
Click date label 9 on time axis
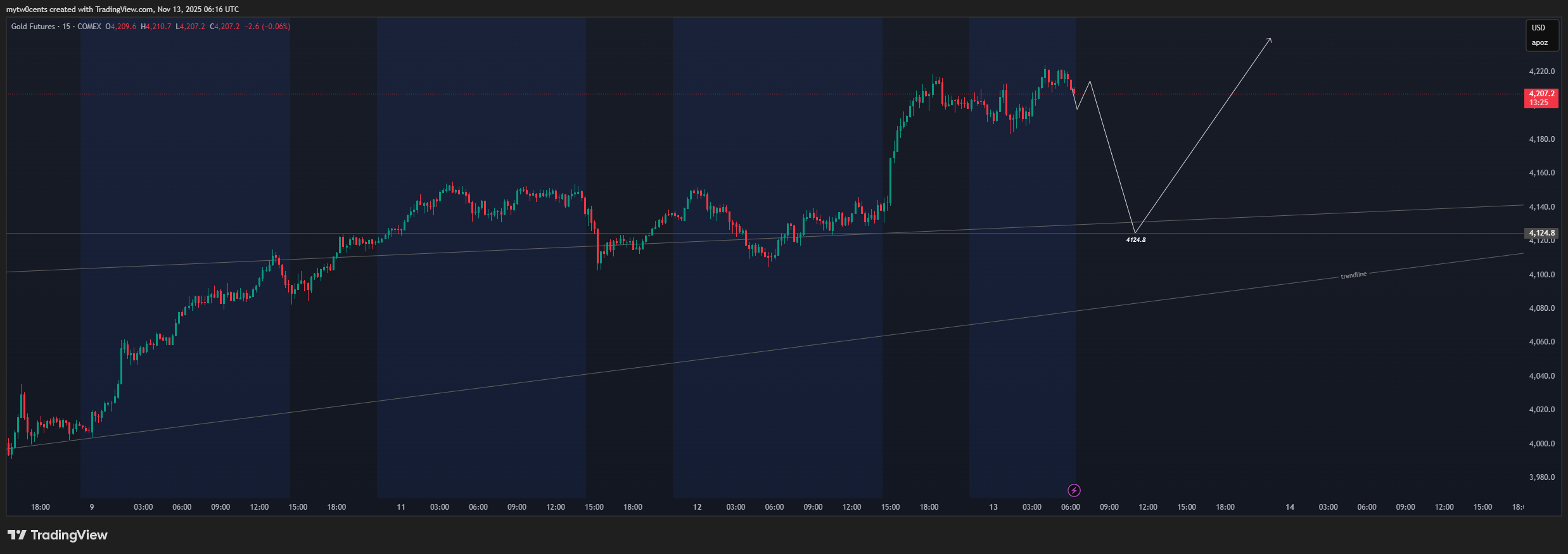92,507
